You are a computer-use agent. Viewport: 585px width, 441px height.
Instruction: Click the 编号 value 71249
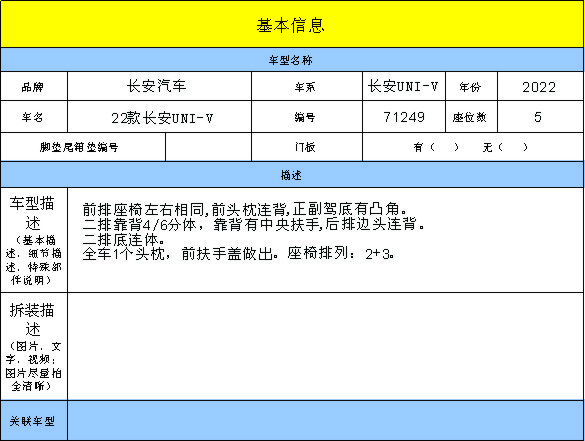click(x=404, y=117)
